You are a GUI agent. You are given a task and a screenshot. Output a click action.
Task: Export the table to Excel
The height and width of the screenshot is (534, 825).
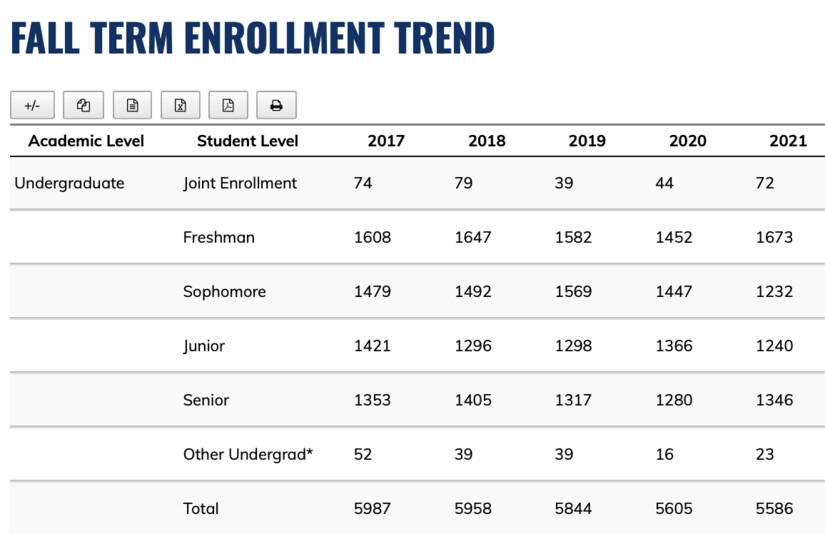(x=180, y=105)
